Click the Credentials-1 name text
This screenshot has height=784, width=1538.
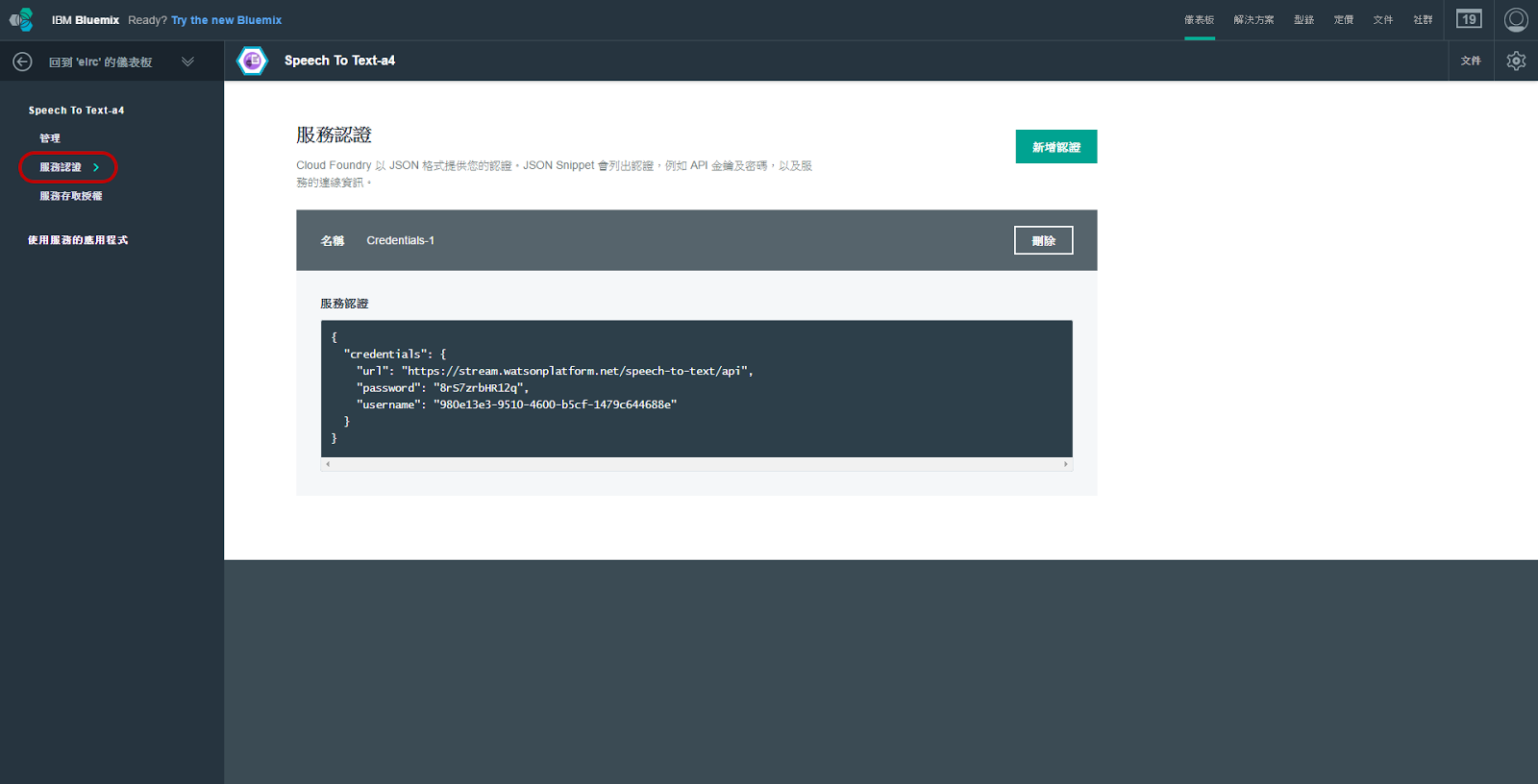point(401,240)
